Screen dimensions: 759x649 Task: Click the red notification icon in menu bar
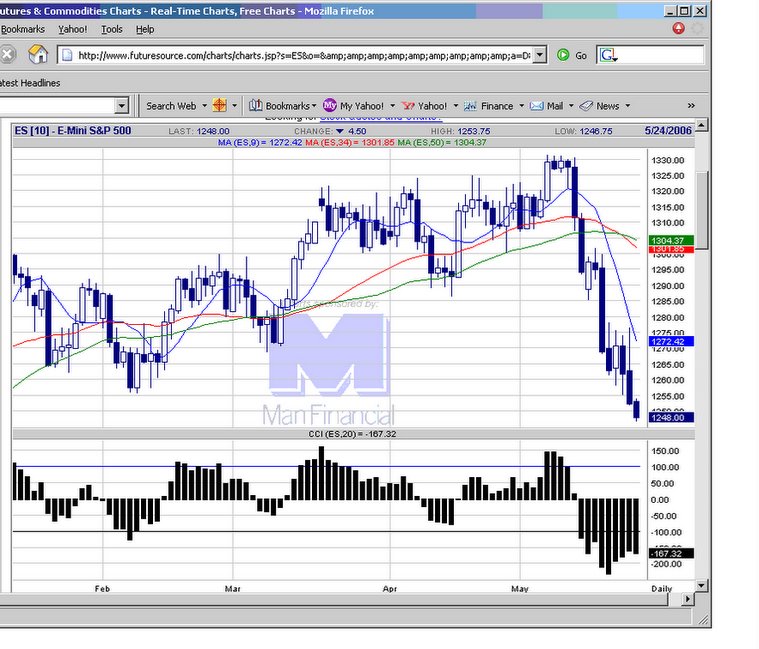tap(679, 29)
